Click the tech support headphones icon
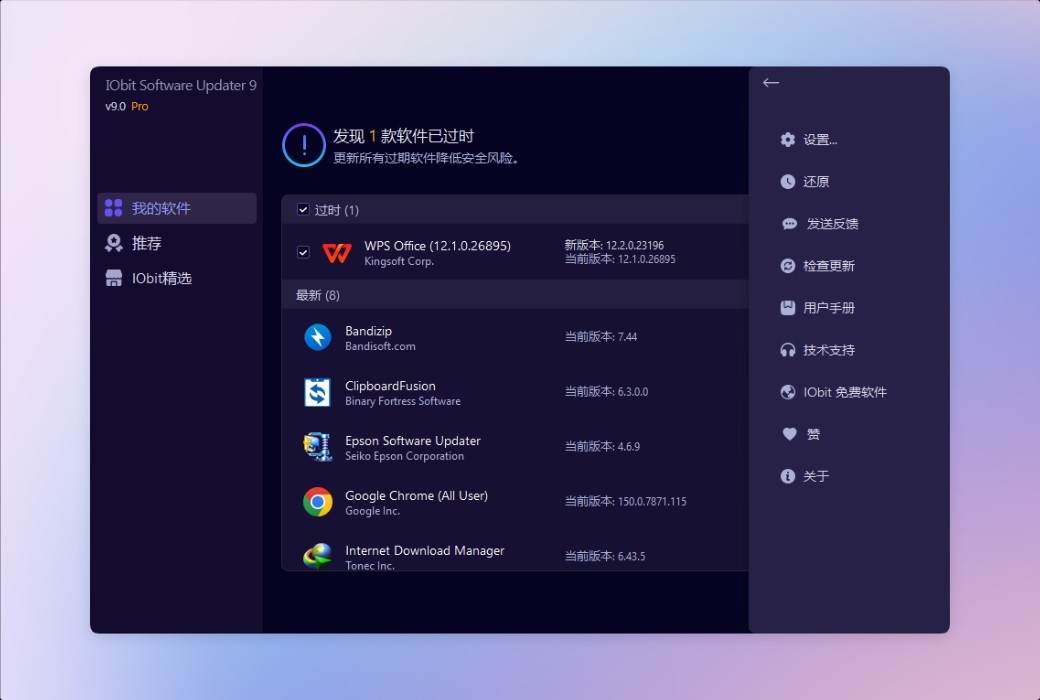The image size is (1040, 700). coord(787,350)
